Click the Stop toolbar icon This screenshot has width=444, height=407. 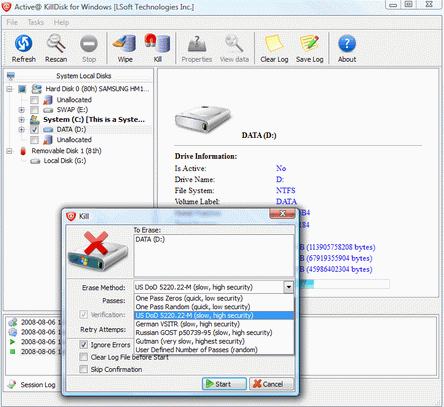(x=89, y=44)
